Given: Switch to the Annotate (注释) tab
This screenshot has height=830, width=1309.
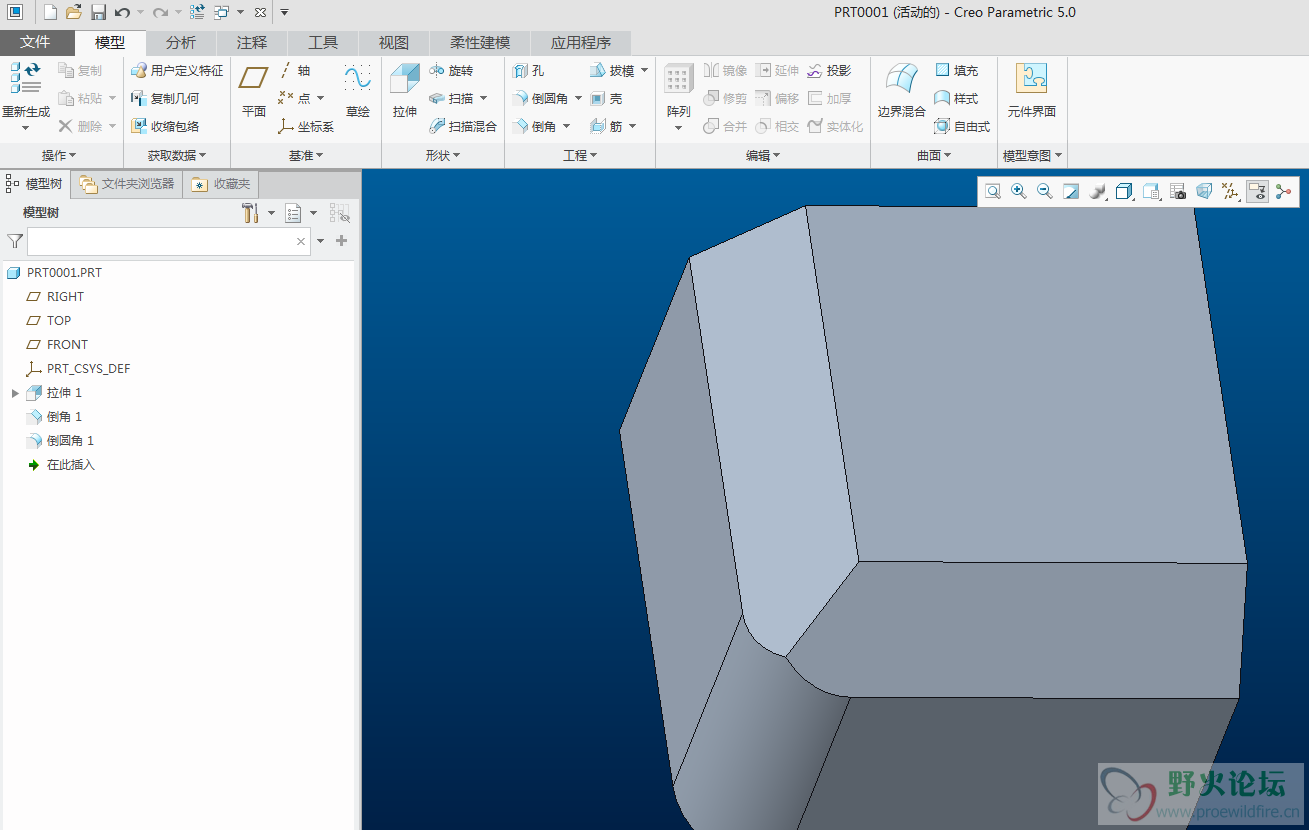Looking at the screenshot, I should 252,43.
